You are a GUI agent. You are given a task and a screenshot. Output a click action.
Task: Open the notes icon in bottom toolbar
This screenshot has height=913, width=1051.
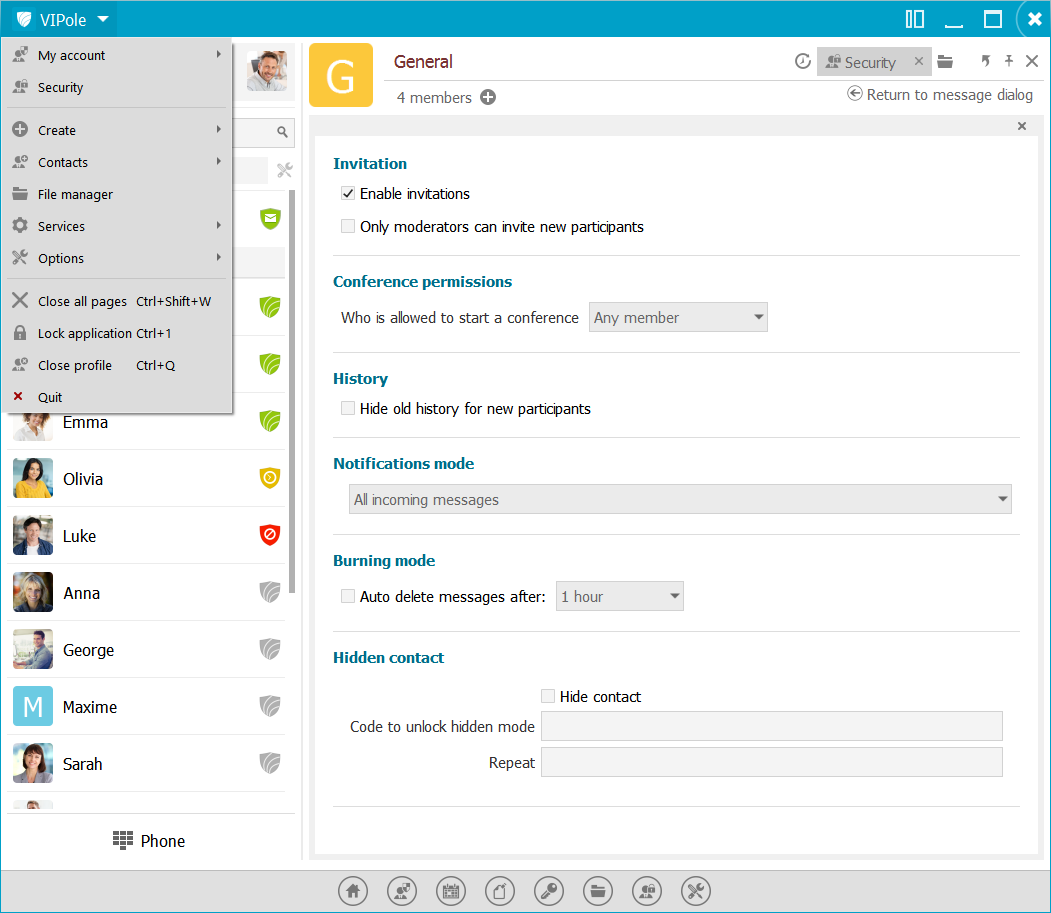pyautogui.click(x=499, y=891)
